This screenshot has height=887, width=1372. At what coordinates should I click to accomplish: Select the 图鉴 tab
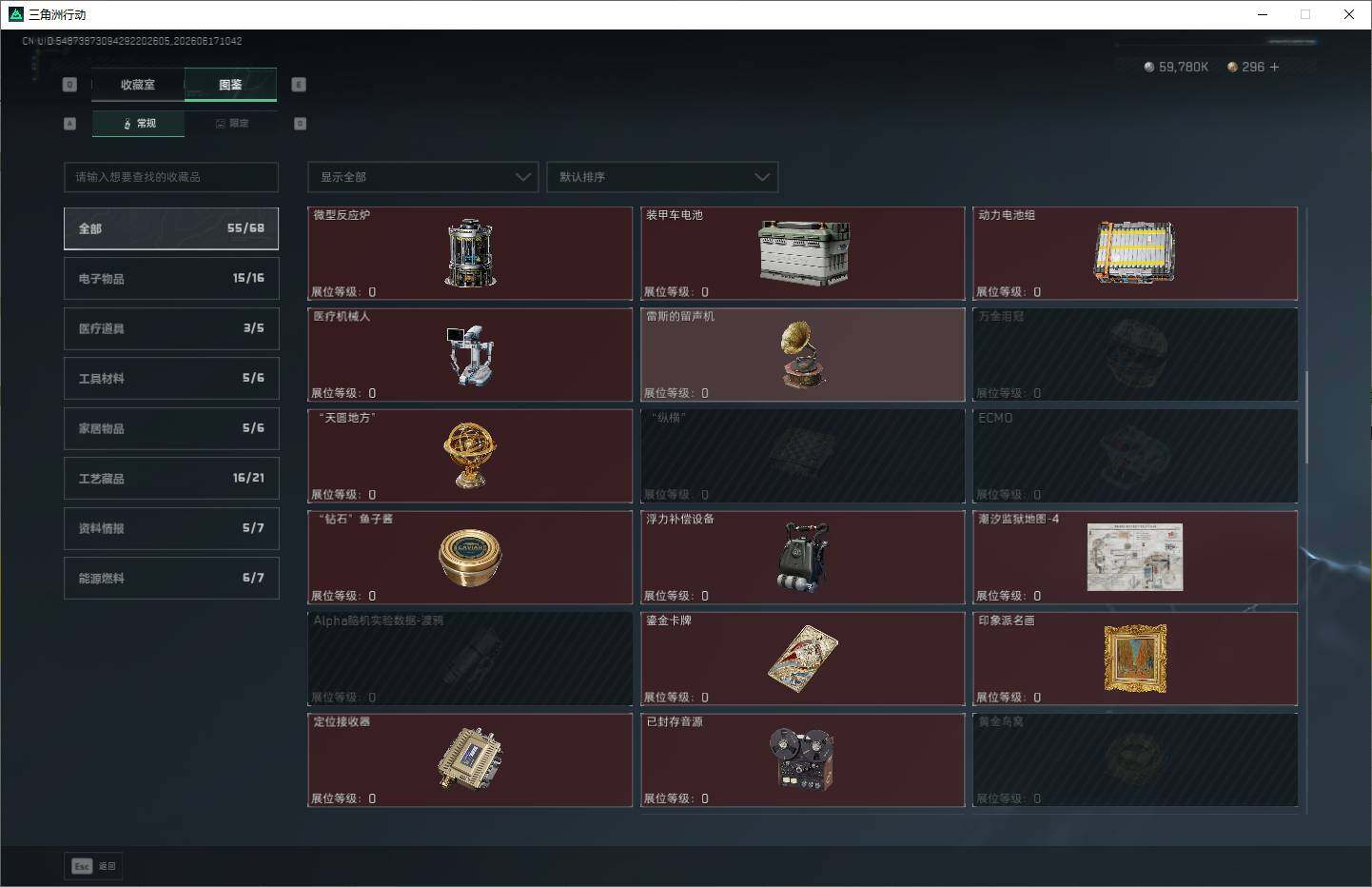[230, 85]
